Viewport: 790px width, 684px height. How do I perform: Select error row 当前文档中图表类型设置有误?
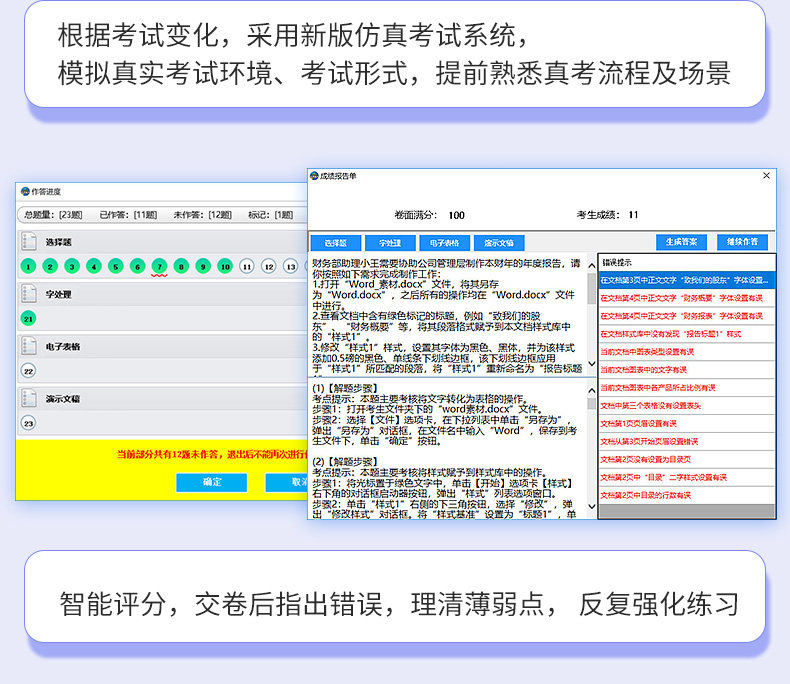click(x=686, y=352)
